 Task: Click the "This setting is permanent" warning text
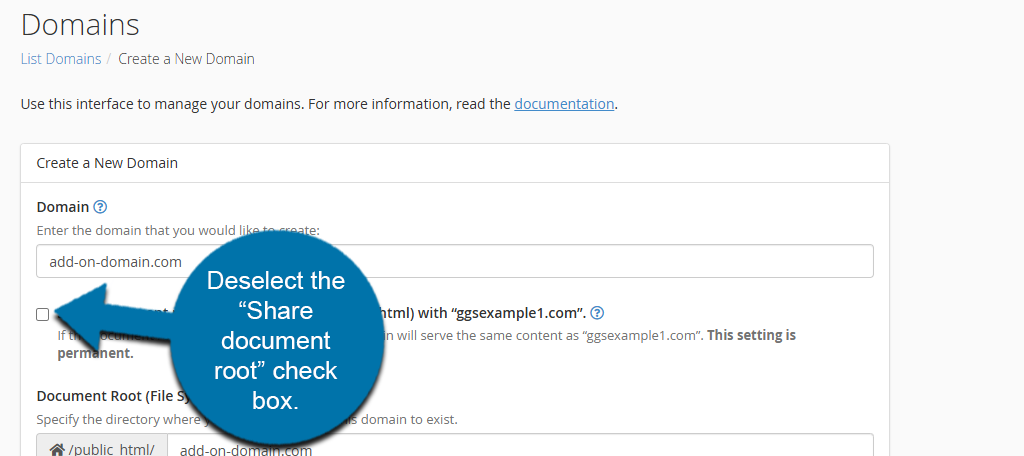[752, 336]
